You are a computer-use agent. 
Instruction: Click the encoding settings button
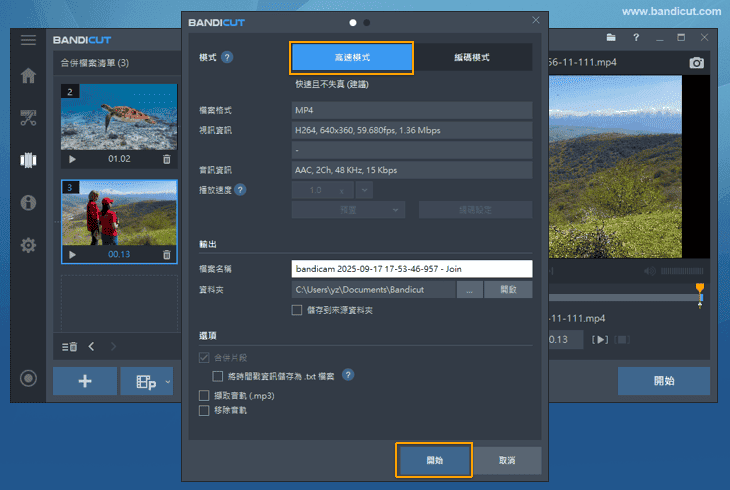475,210
